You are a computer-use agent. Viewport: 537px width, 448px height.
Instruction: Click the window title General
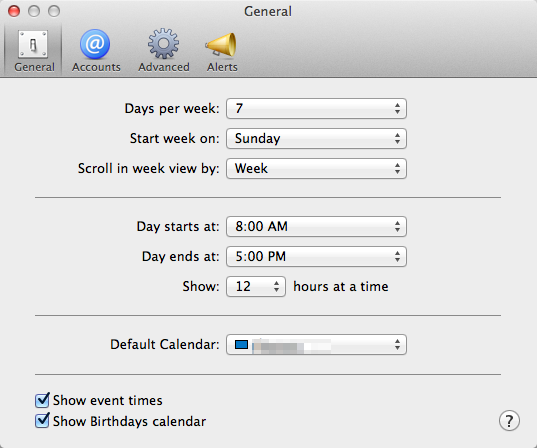pos(268,11)
